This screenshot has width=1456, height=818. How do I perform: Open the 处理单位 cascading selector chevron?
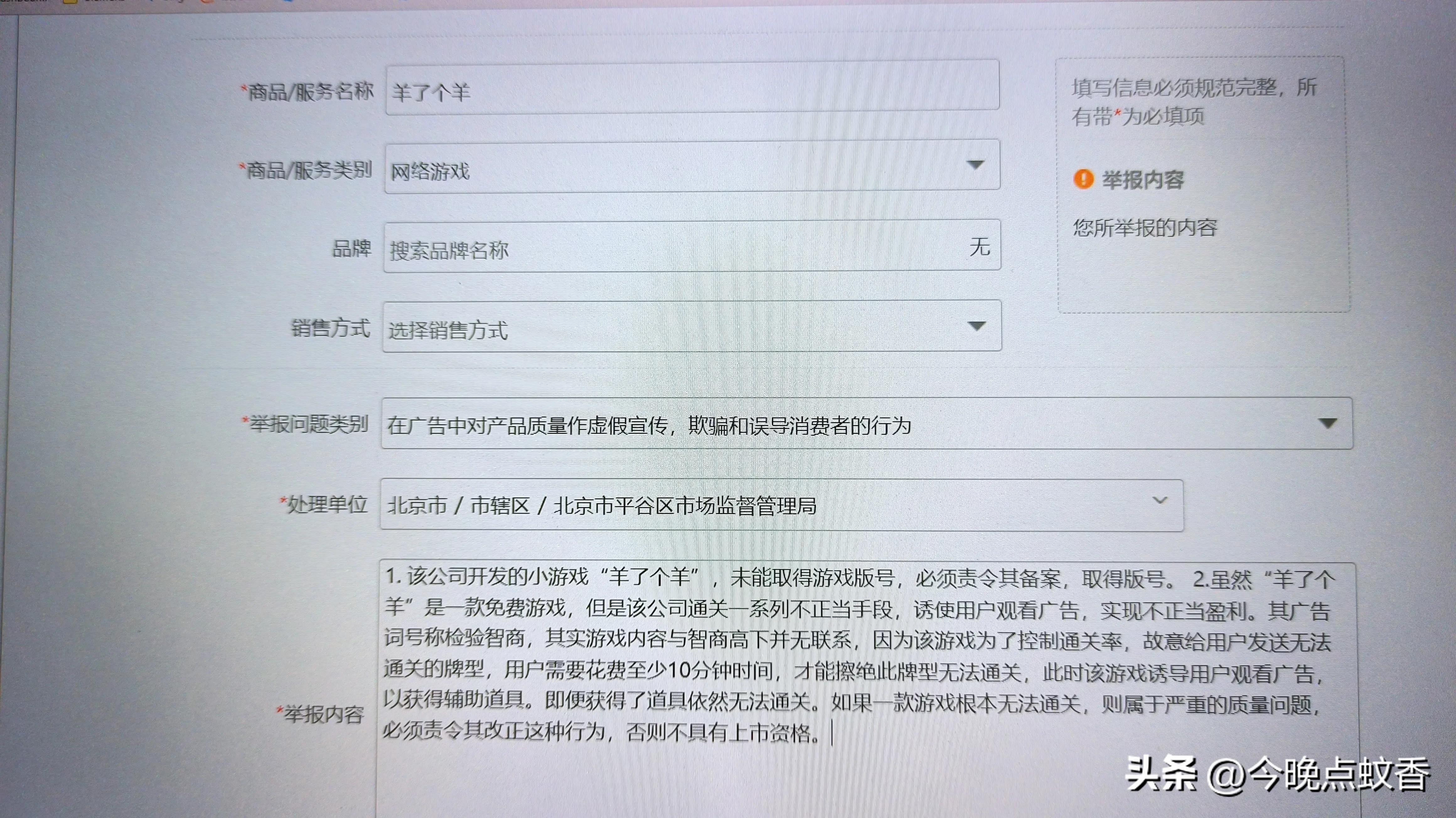pos(1159,501)
